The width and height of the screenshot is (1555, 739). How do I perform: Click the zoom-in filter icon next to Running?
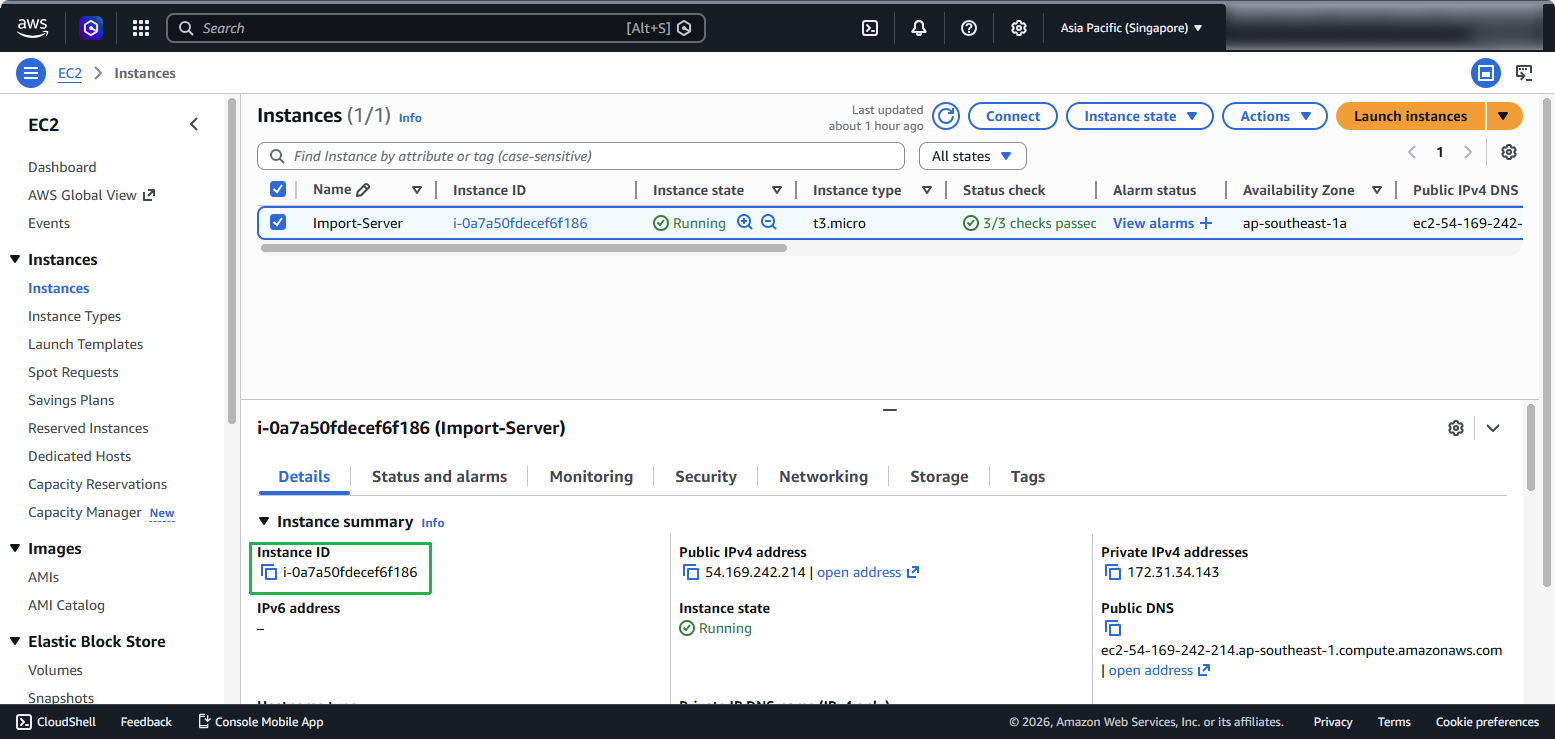pyautogui.click(x=744, y=222)
